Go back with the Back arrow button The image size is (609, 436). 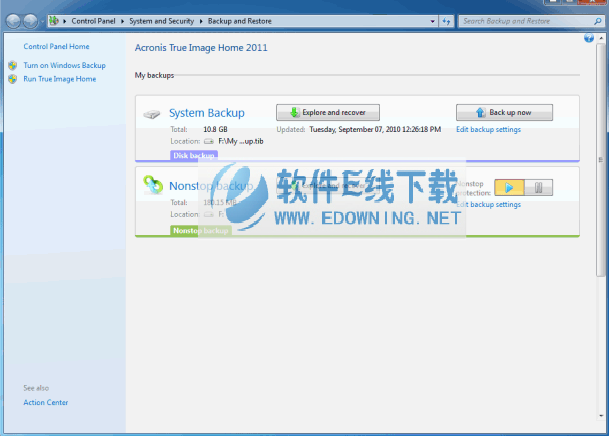click(13, 21)
